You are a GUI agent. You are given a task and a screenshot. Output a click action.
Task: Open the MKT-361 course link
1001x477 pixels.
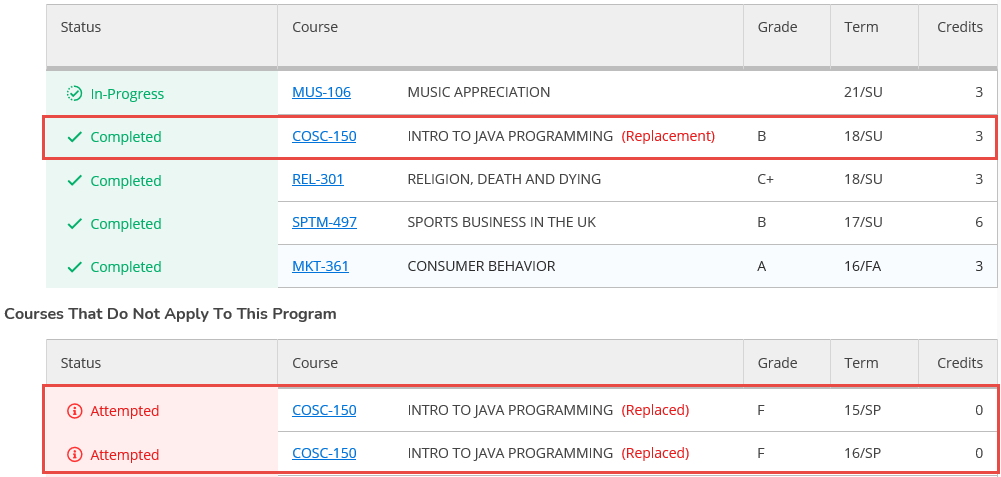click(x=320, y=267)
